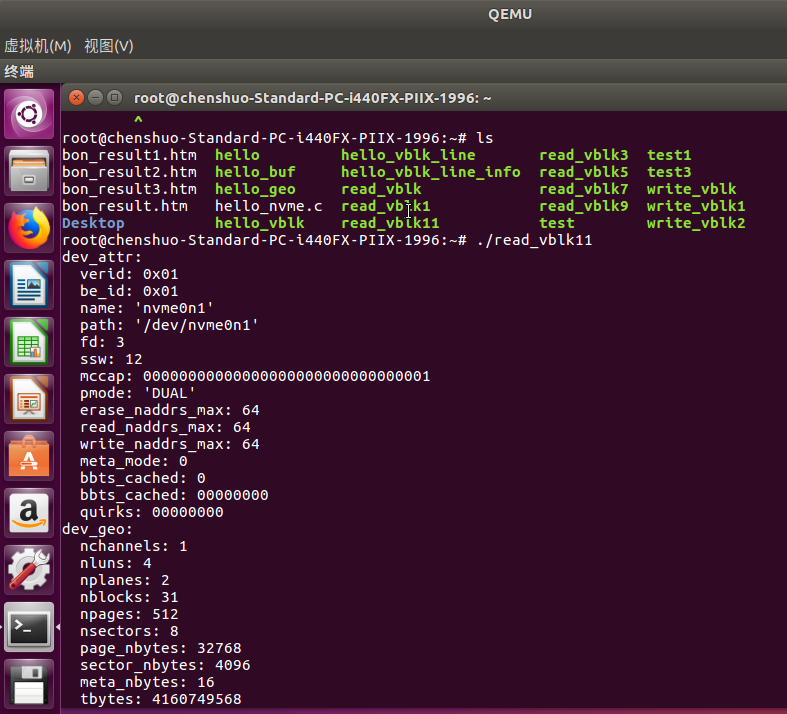Click the terminal window title text
The width and height of the screenshot is (787, 714).
[x=313, y=98]
